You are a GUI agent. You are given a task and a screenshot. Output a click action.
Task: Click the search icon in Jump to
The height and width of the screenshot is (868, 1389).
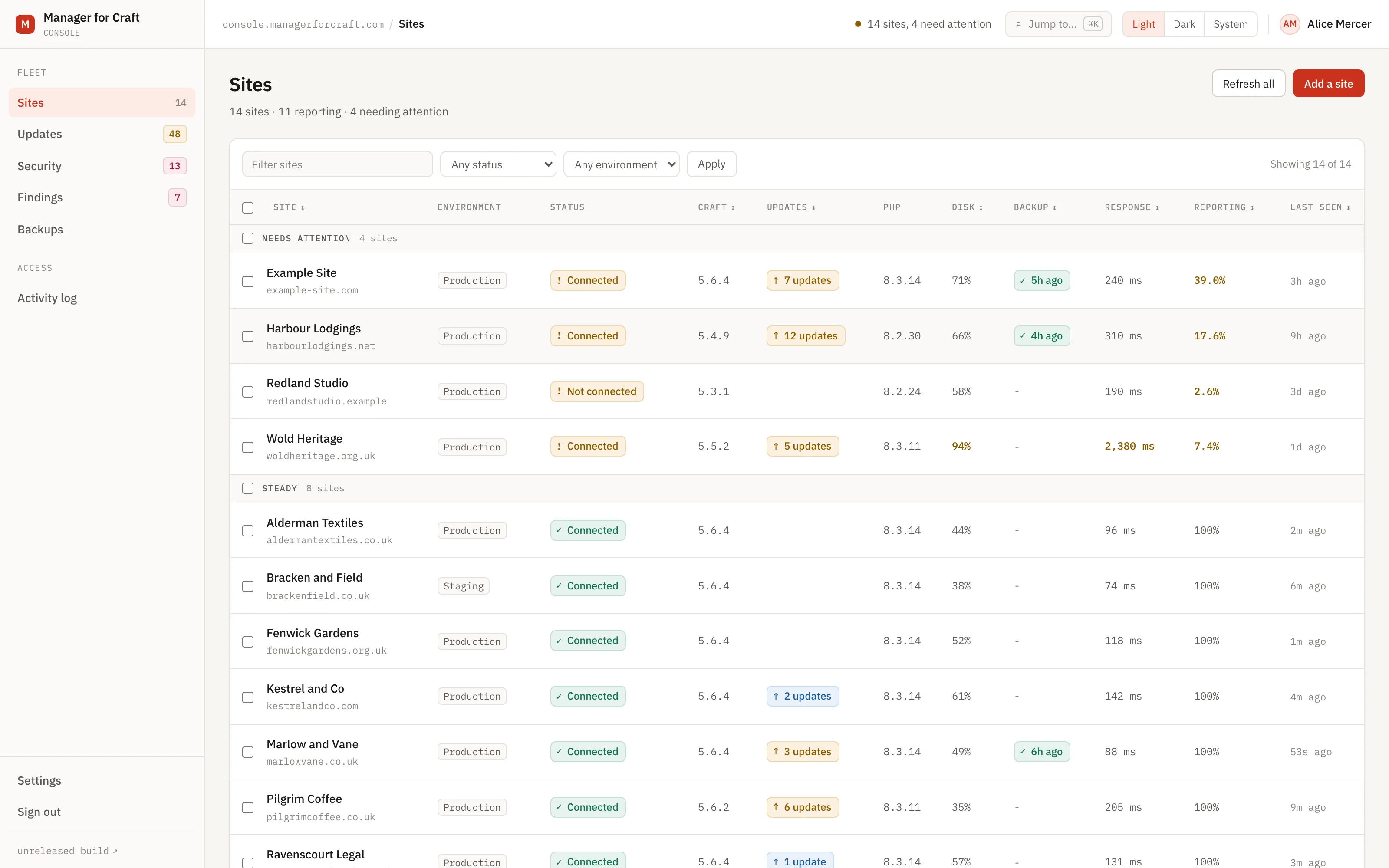(1018, 24)
